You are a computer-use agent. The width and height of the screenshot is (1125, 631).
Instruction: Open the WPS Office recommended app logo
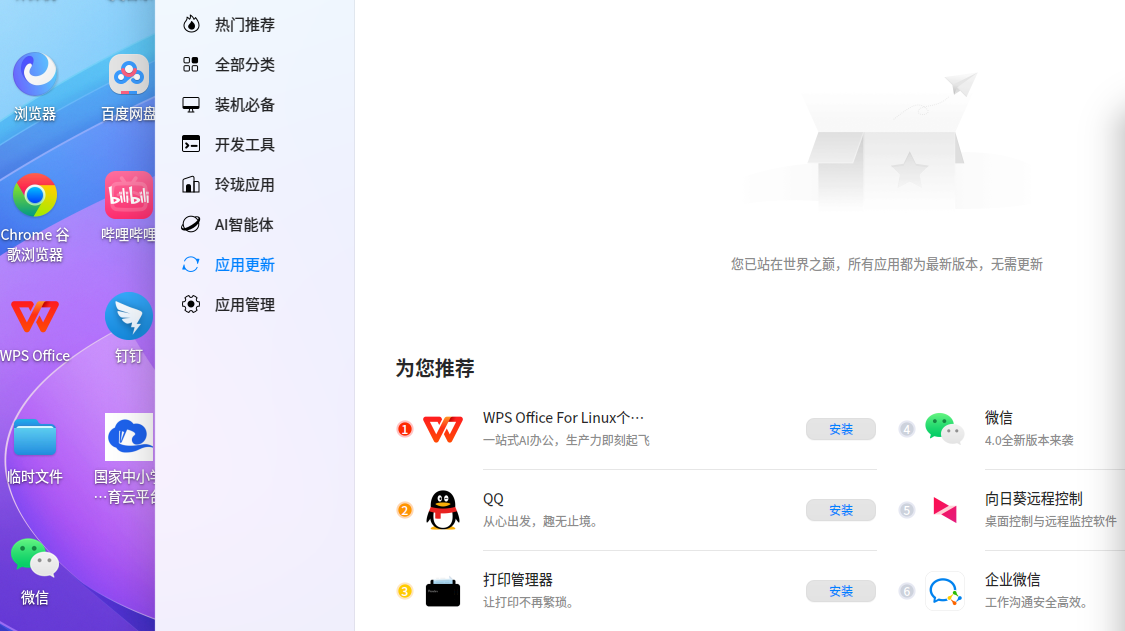[x=443, y=429]
